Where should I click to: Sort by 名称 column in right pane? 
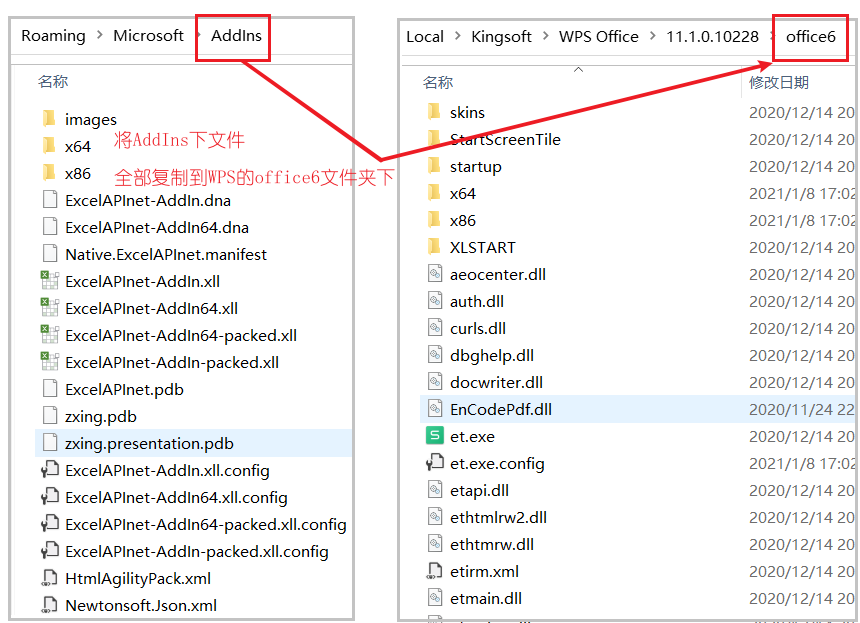[438, 82]
